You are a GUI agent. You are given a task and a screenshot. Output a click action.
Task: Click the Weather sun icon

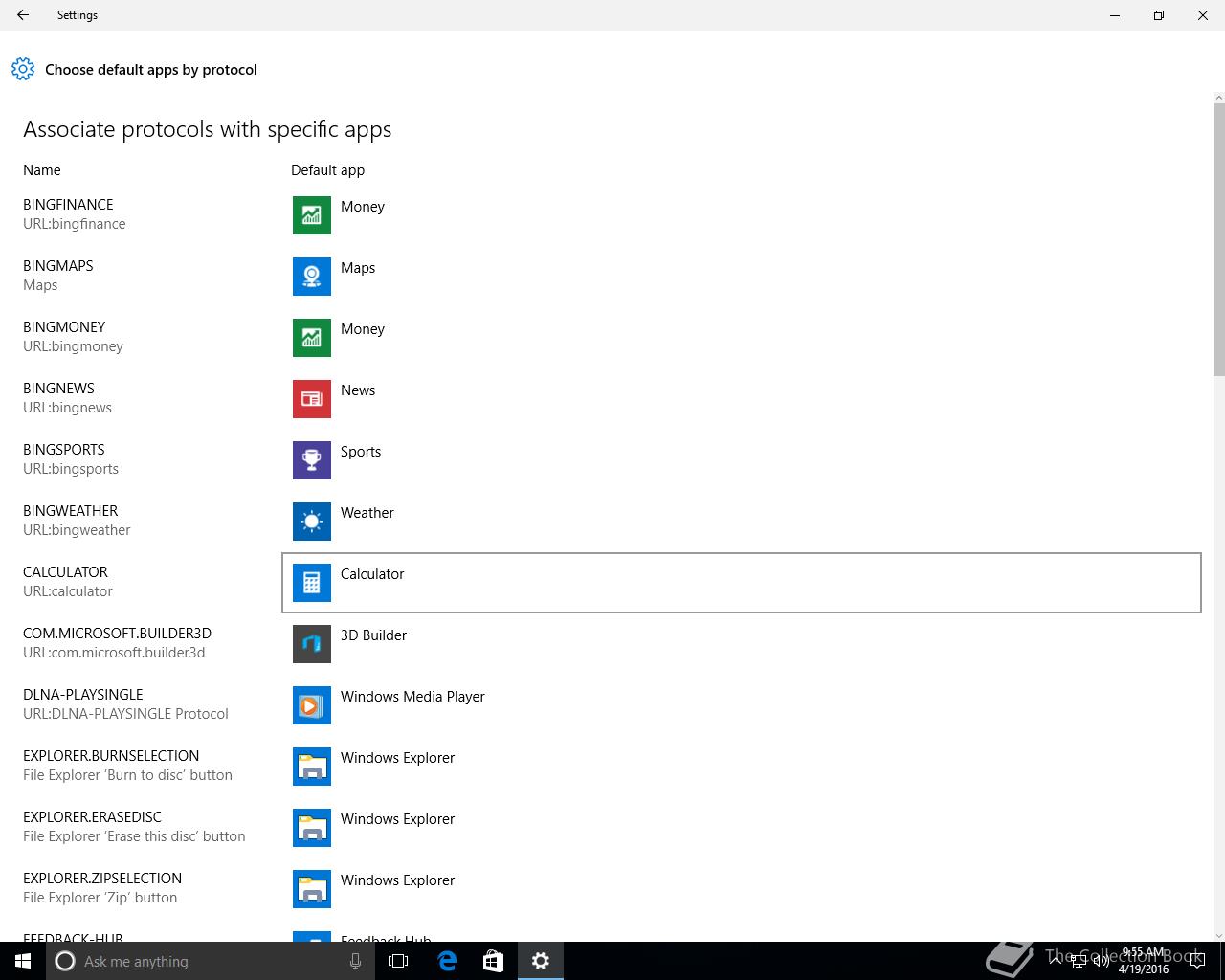click(x=312, y=522)
